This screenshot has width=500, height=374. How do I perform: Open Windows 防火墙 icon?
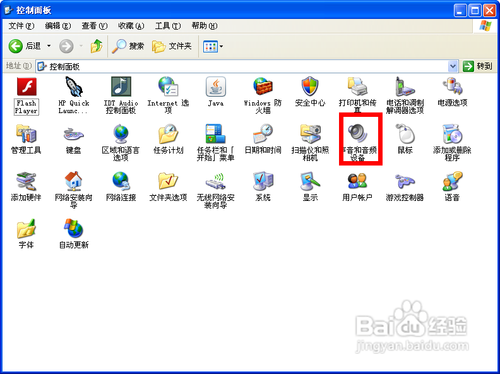coord(263,87)
